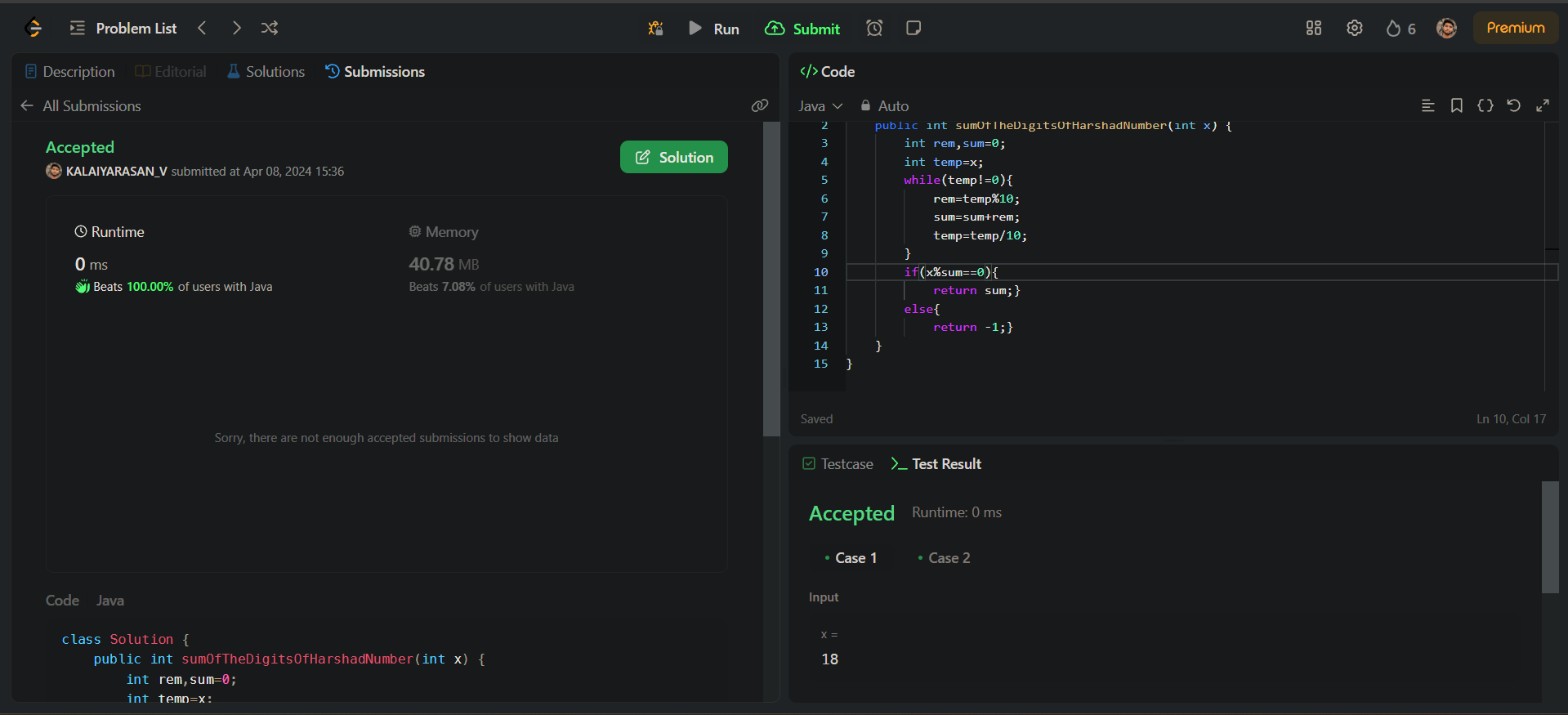The width and height of the screenshot is (1568, 715).
Task: Open the Problem List panel
Action: pyautogui.click(x=123, y=28)
